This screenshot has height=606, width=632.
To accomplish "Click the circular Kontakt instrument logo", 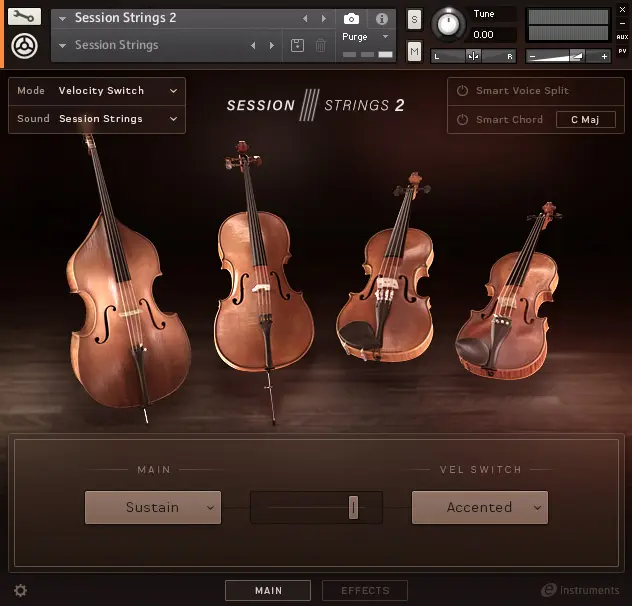I will (x=24, y=46).
